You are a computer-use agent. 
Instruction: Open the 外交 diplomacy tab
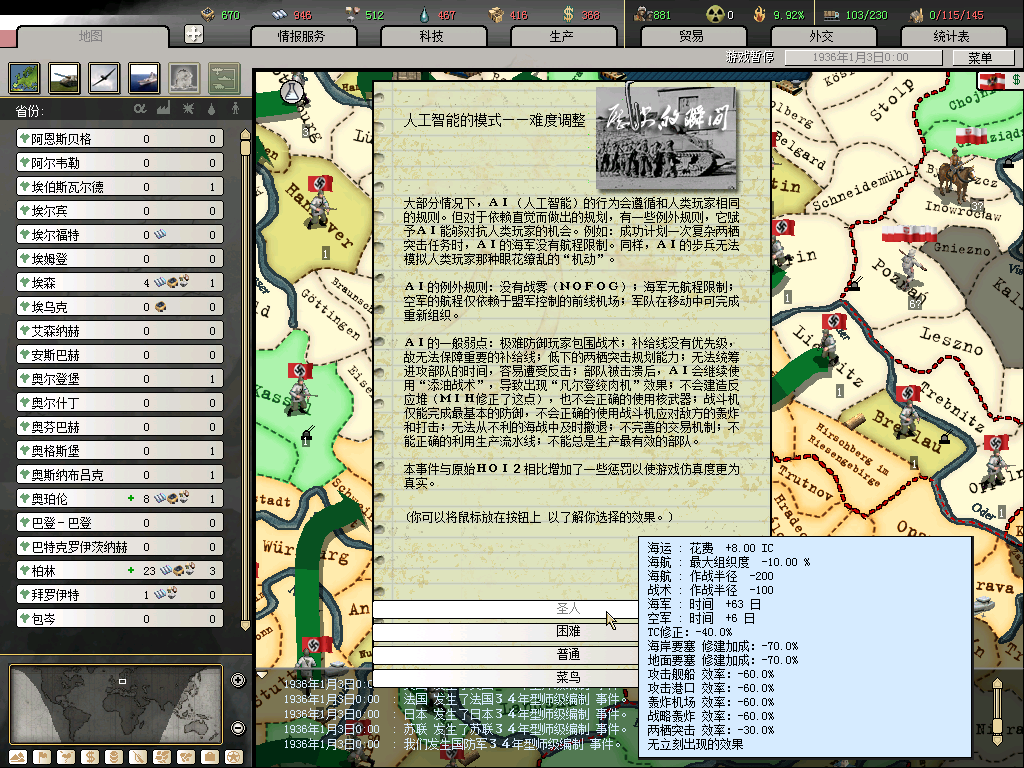tap(821, 36)
